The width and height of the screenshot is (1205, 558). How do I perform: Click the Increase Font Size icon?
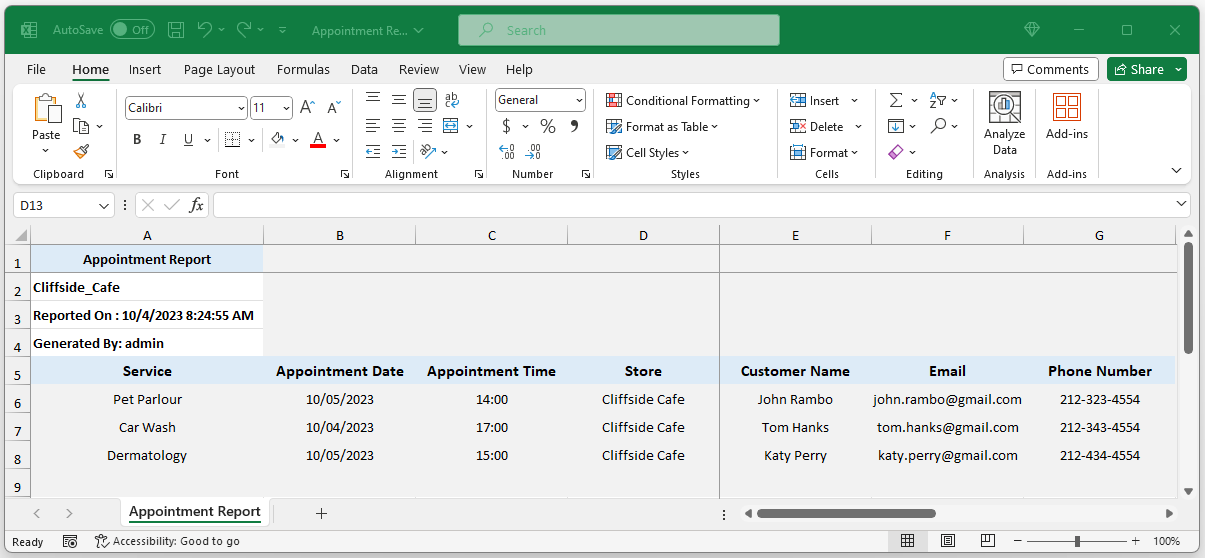[x=307, y=107]
